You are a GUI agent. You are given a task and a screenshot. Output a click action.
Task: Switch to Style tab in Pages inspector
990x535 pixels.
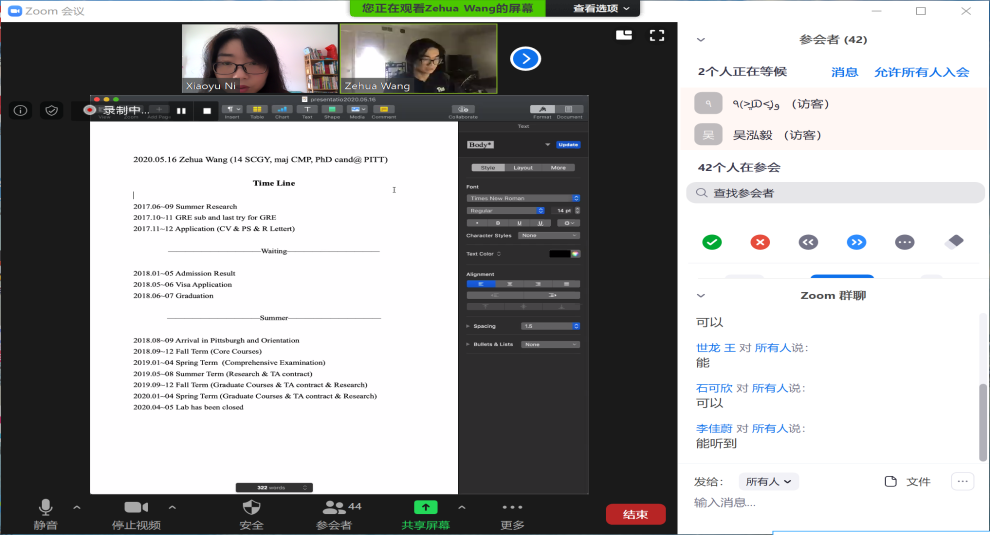coord(488,167)
